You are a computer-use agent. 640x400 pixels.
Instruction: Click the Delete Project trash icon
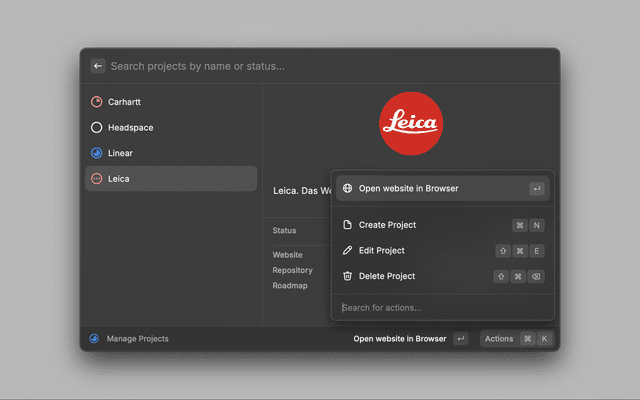tap(347, 276)
